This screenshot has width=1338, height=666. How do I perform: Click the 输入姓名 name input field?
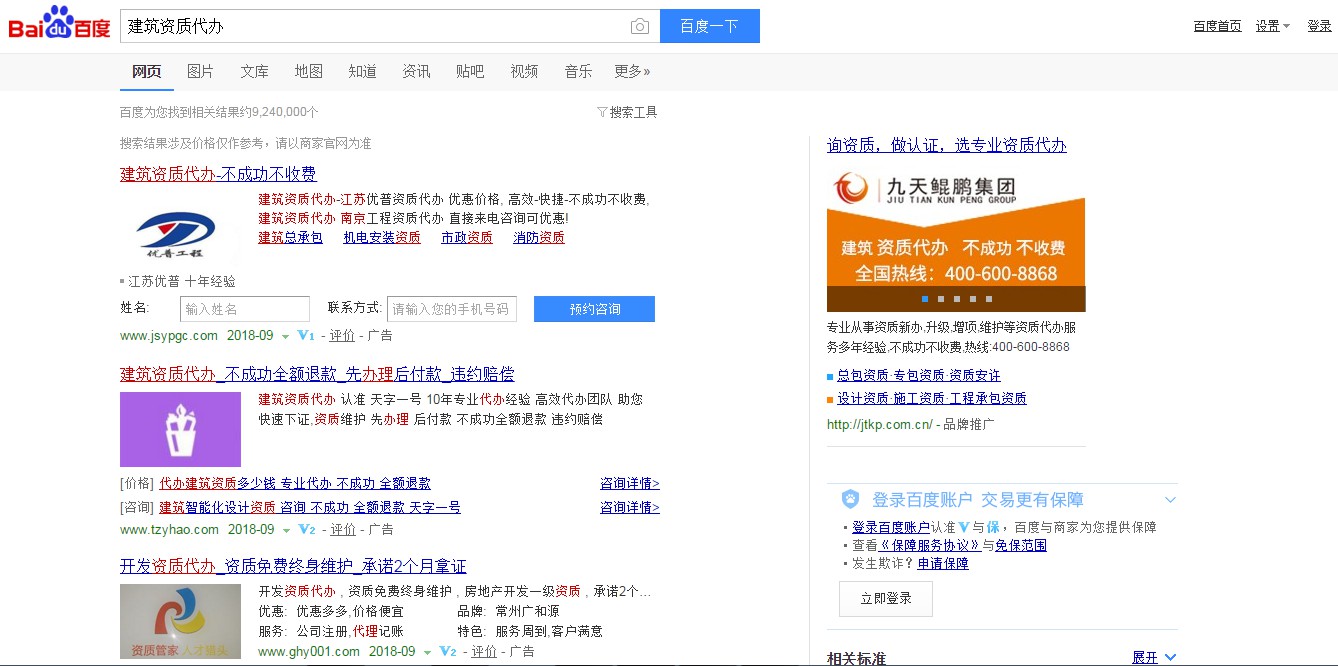(x=245, y=309)
